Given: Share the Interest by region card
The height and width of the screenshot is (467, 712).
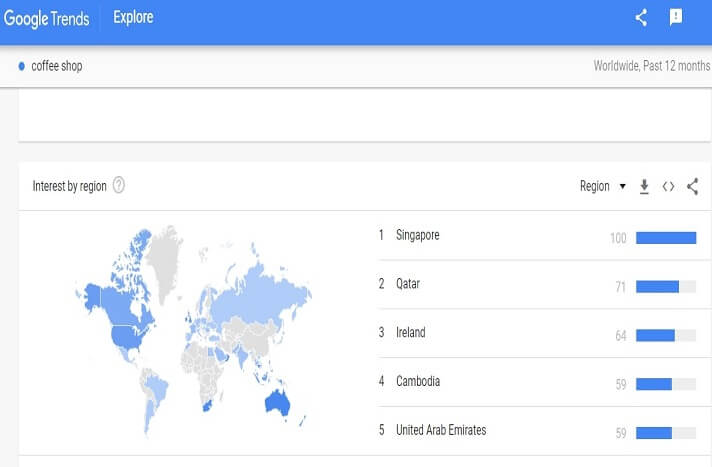Looking at the screenshot, I should click(692, 186).
